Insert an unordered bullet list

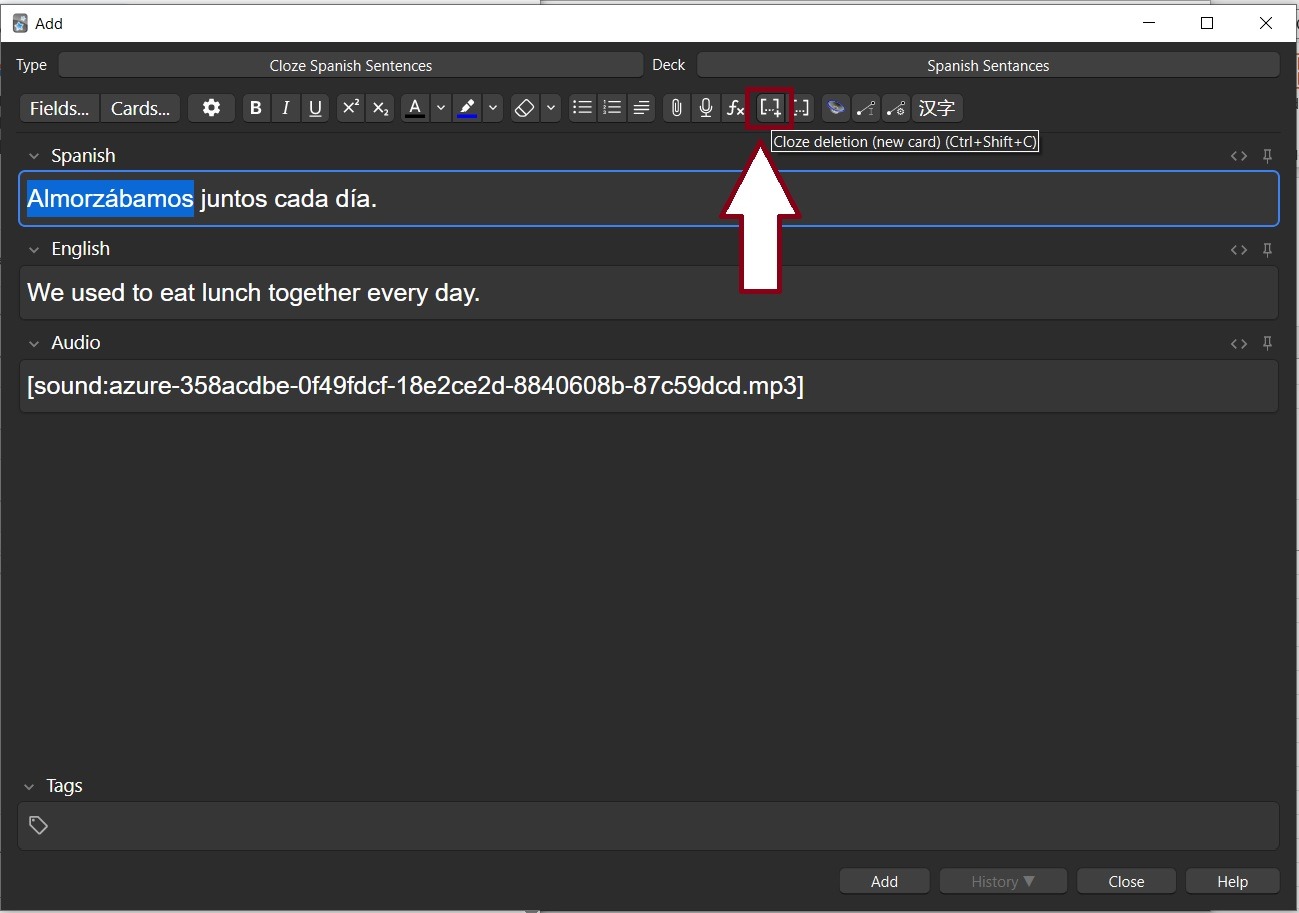click(x=582, y=108)
